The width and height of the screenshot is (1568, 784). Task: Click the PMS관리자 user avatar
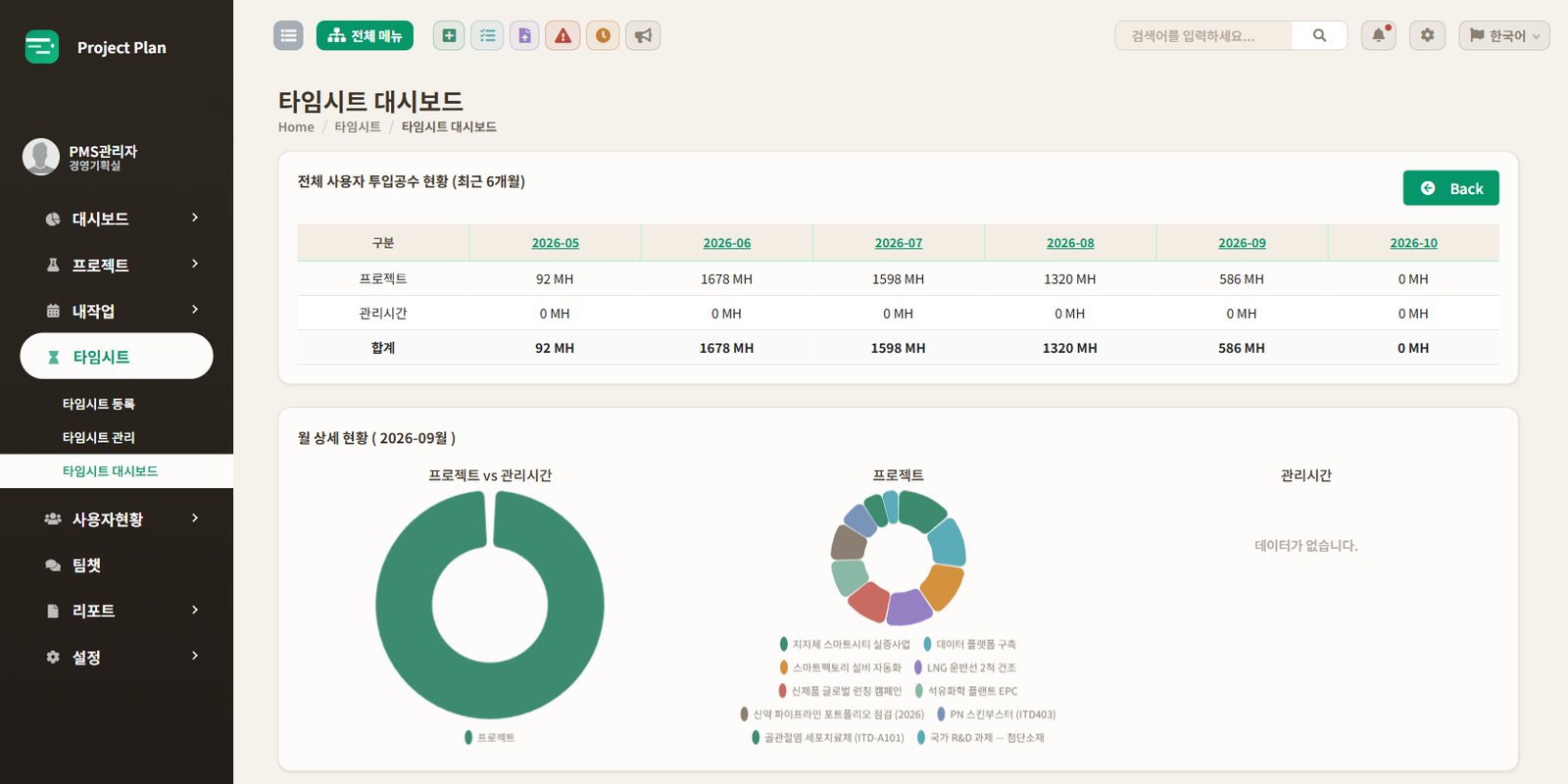coord(41,157)
